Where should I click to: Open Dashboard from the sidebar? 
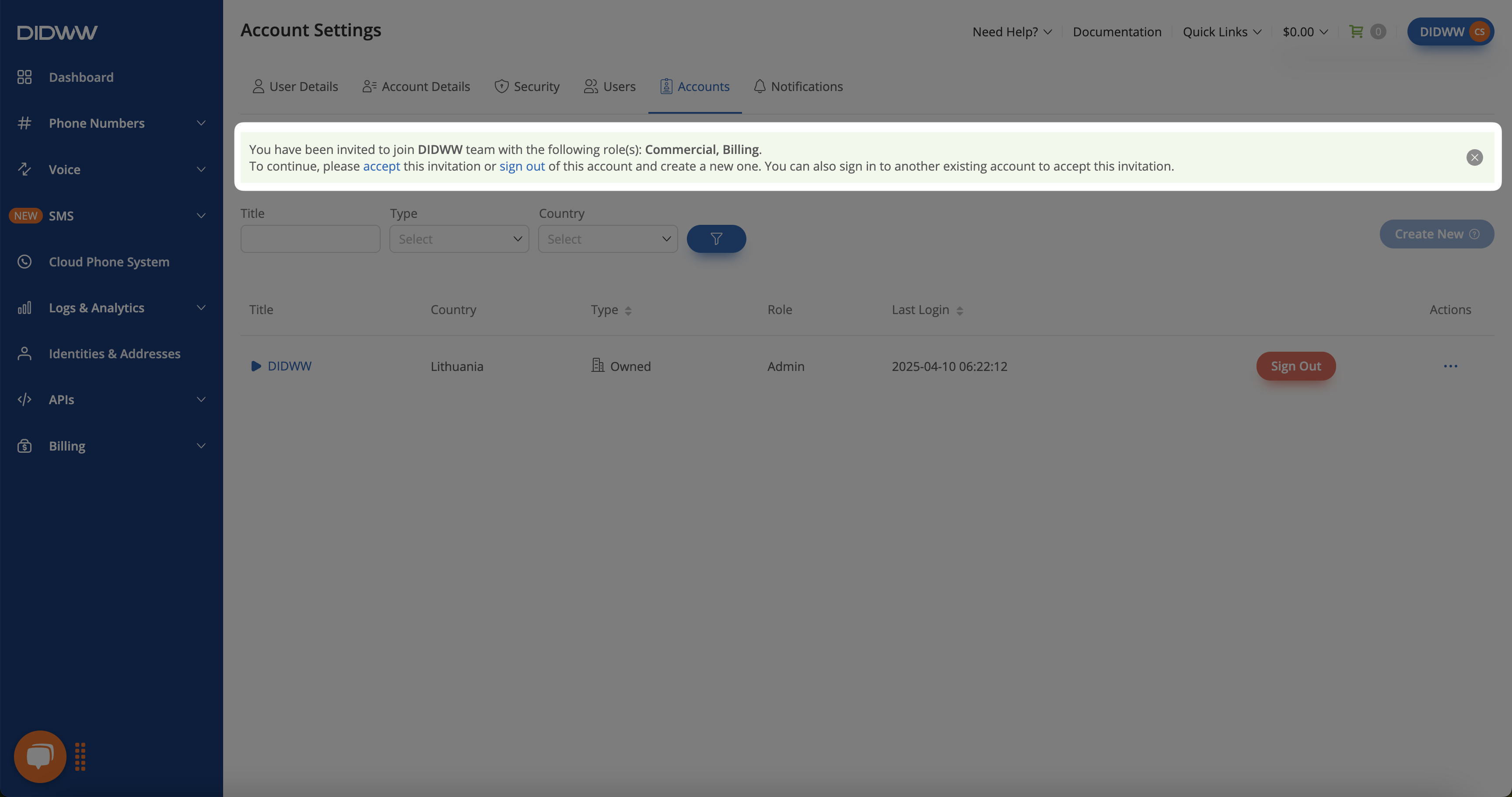[x=81, y=77]
